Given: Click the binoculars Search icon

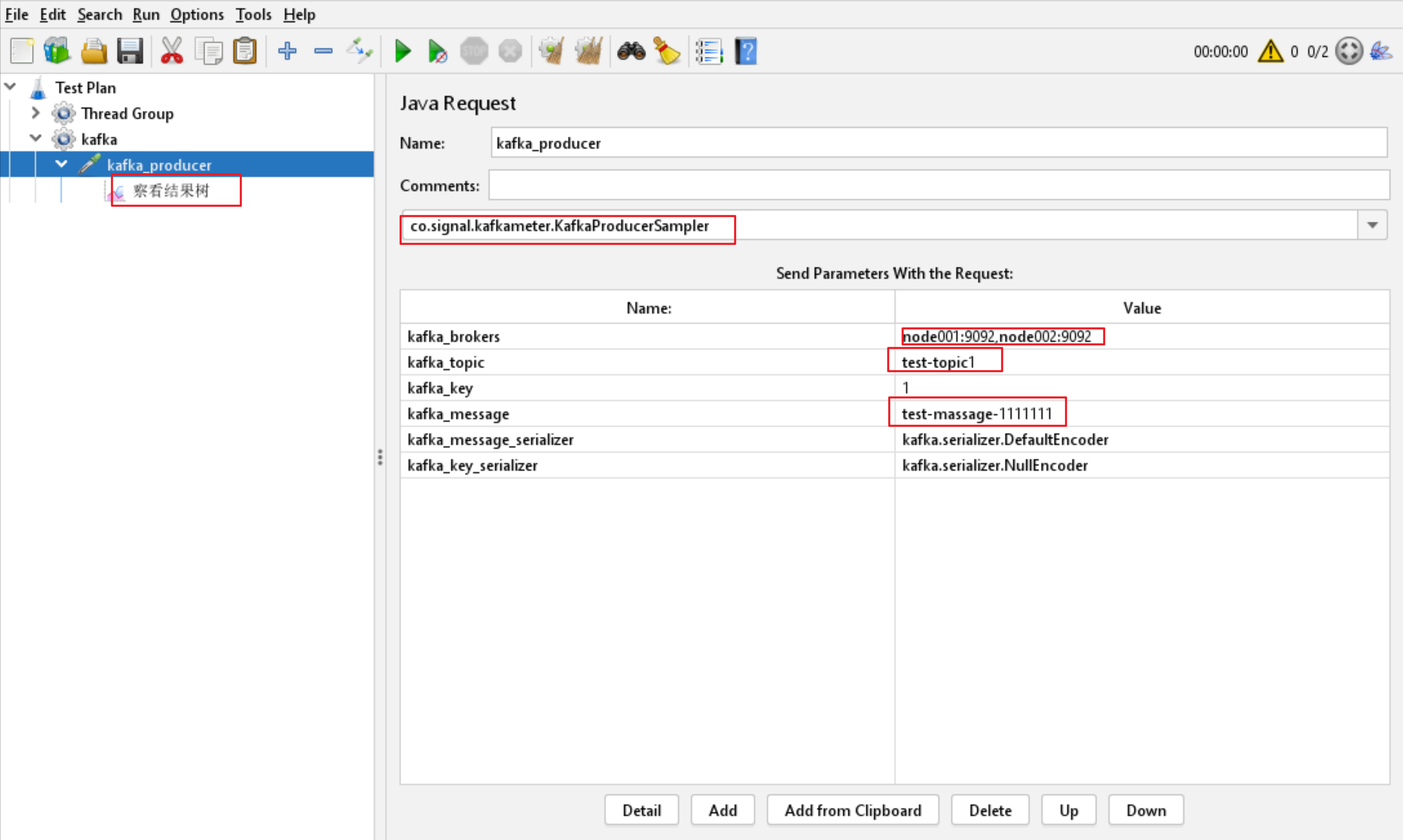Looking at the screenshot, I should [630, 52].
